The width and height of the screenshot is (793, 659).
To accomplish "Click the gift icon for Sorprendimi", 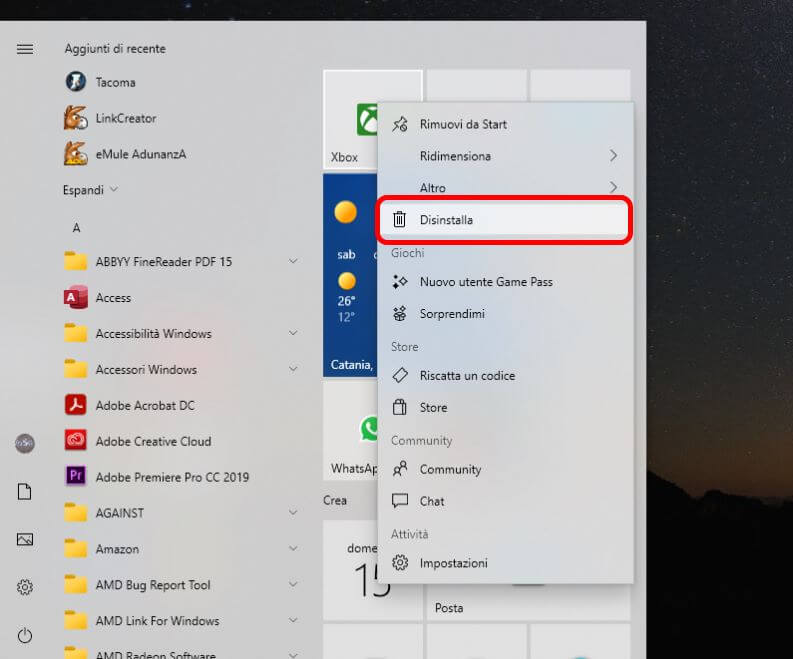I will coord(400,314).
